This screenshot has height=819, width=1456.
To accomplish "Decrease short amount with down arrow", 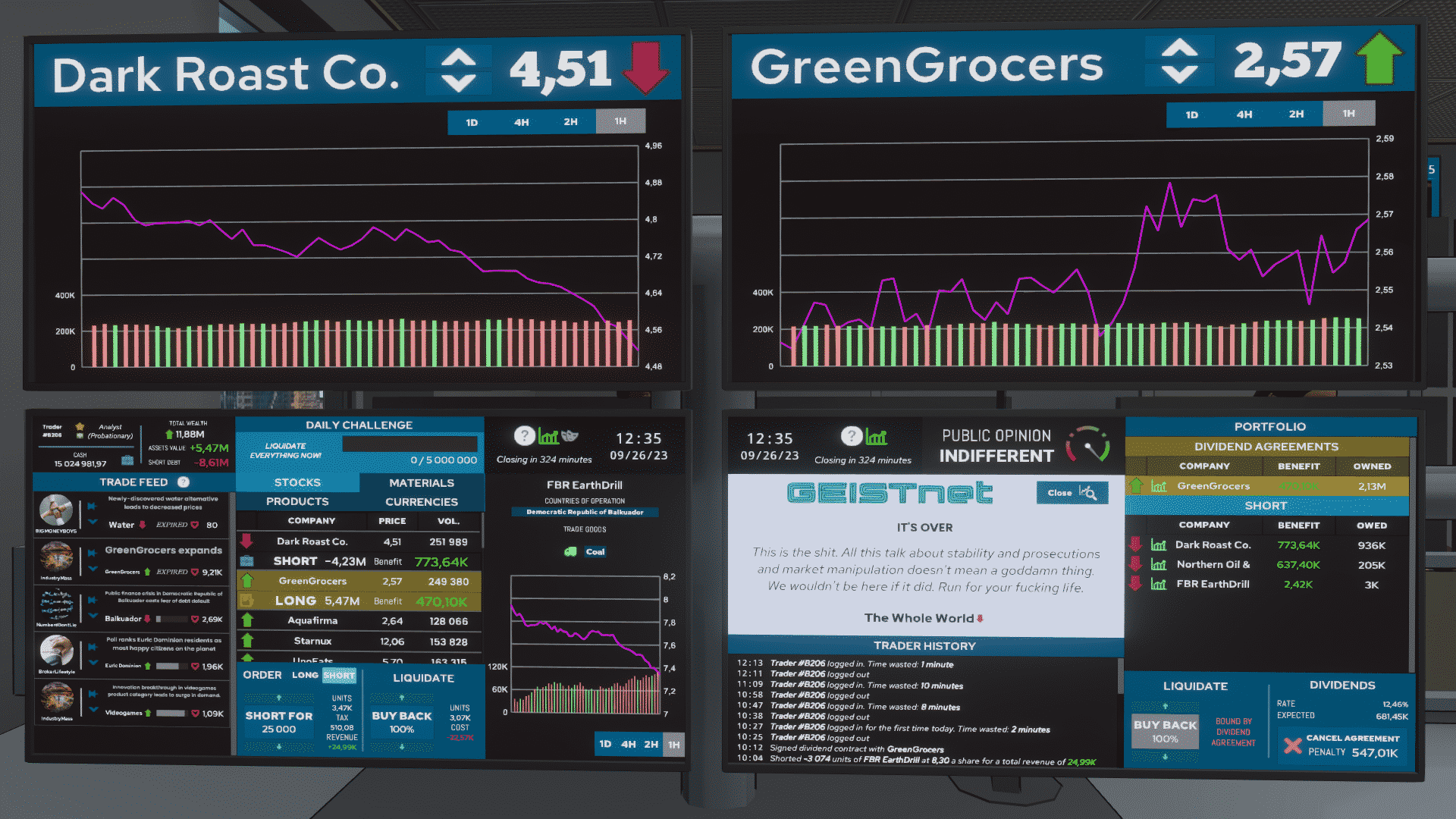I will click(x=279, y=746).
